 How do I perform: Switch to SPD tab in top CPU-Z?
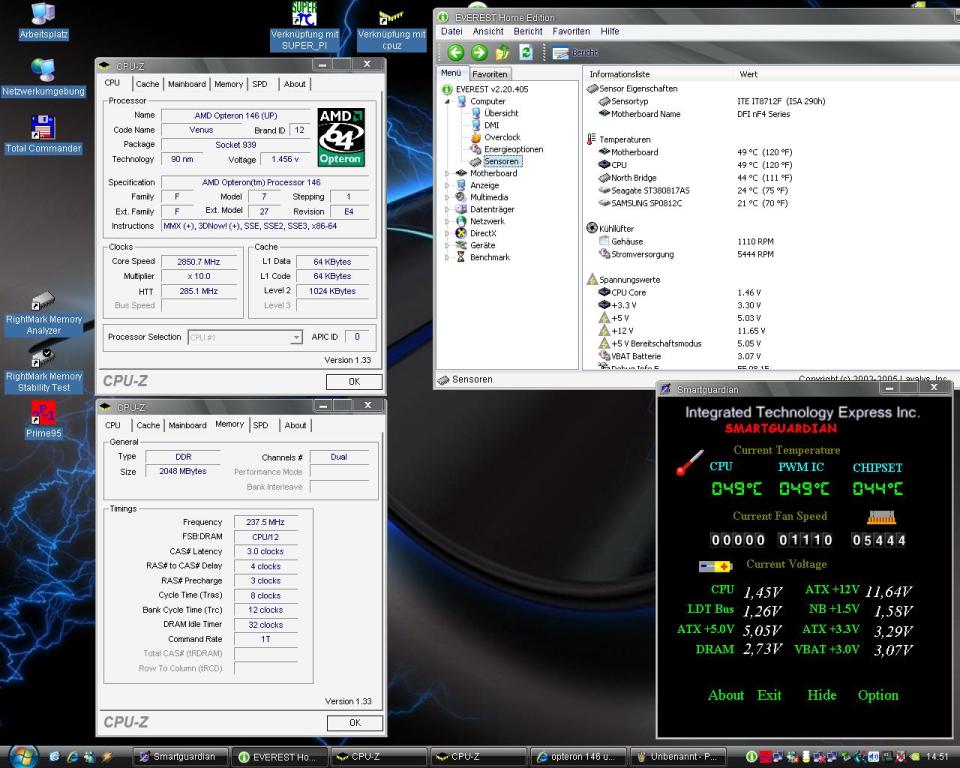[260, 84]
